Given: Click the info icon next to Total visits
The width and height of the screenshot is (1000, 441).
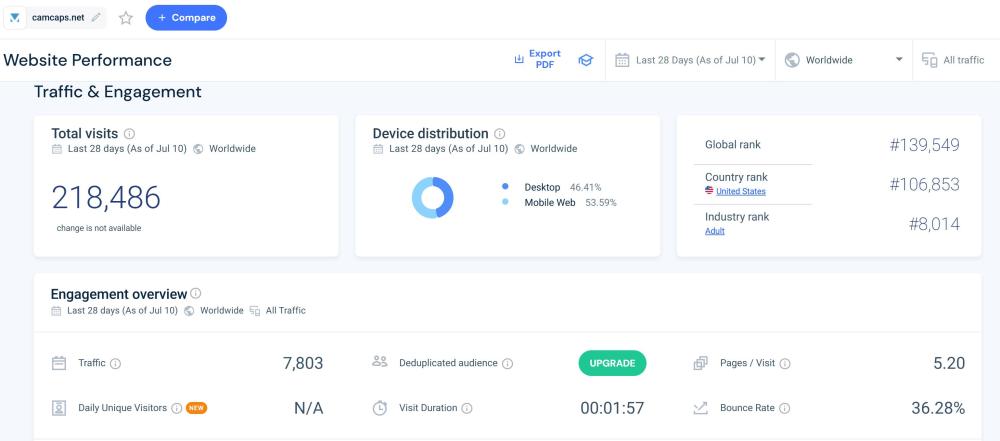Looking at the screenshot, I should click(130, 134).
